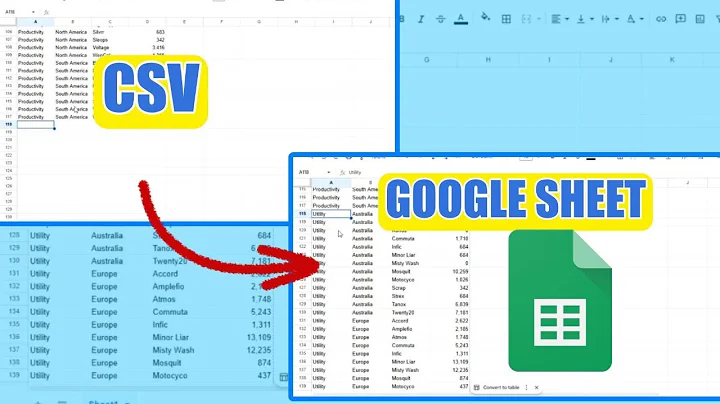Click '3,416' value in CSV panel
The image size is (720, 404).
158,48
